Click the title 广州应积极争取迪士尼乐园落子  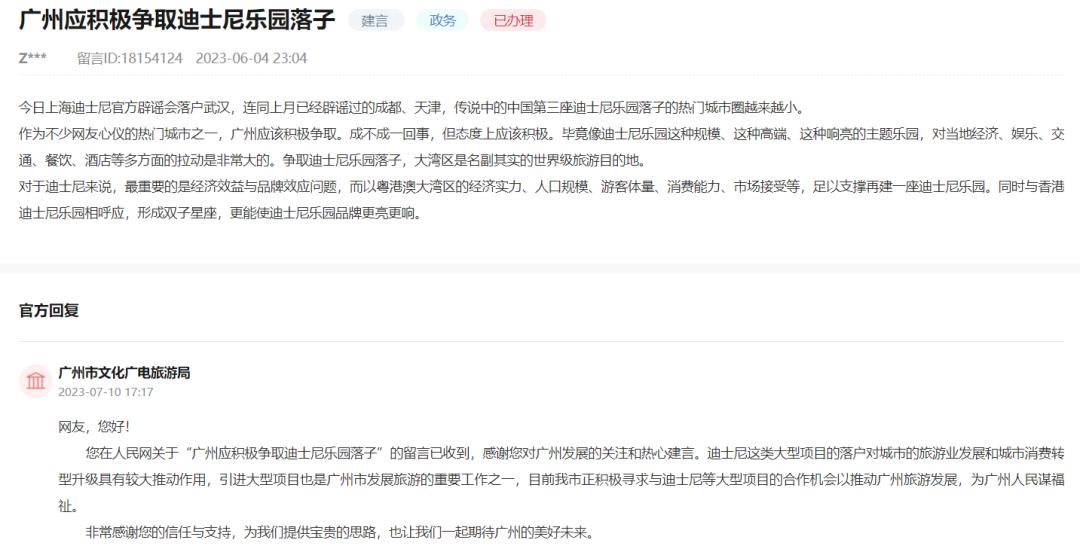177,20
